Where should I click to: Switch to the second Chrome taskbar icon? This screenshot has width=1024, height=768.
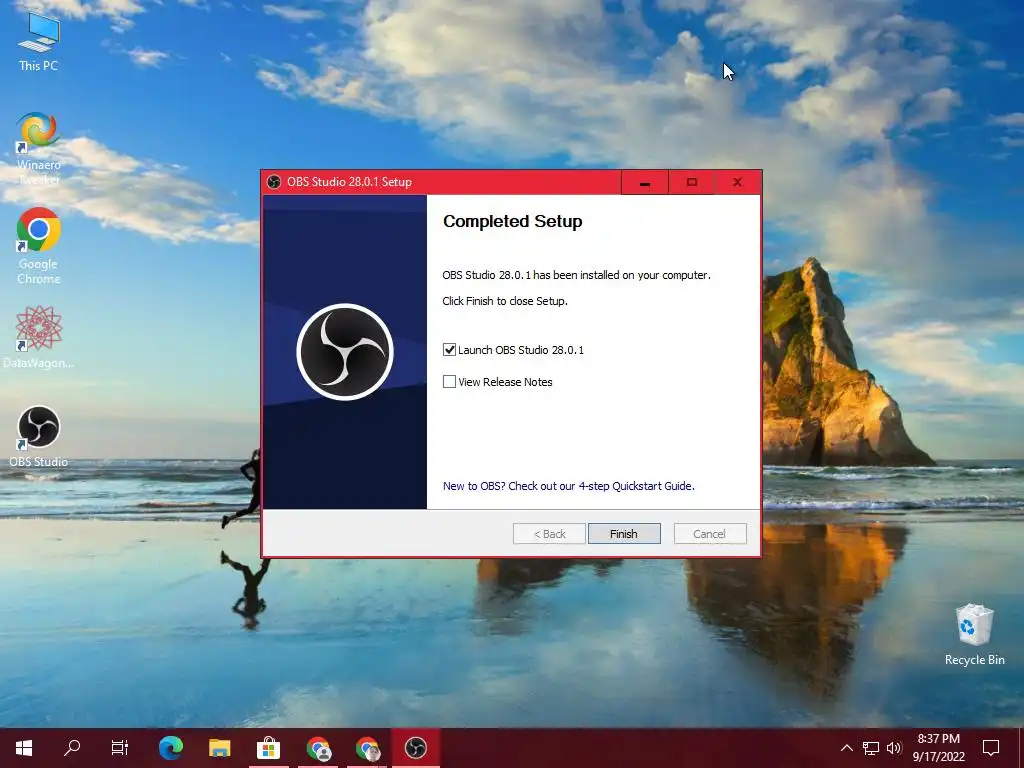(368, 748)
